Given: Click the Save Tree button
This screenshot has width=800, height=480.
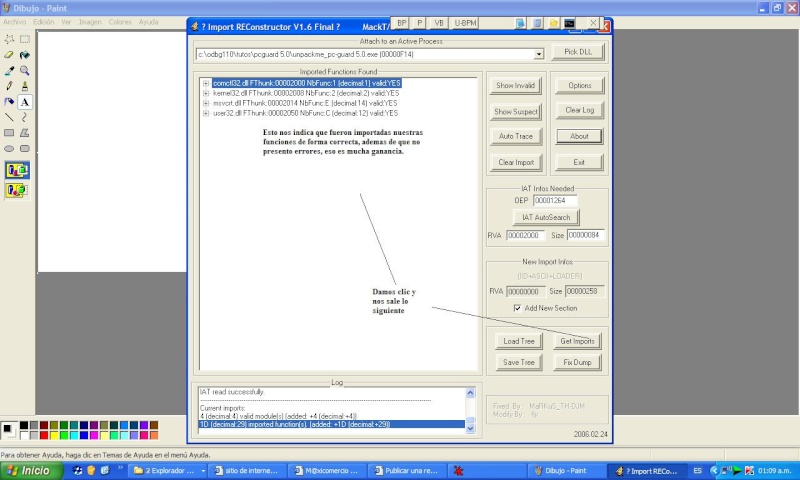Looking at the screenshot, I should [x=518, y=362].
